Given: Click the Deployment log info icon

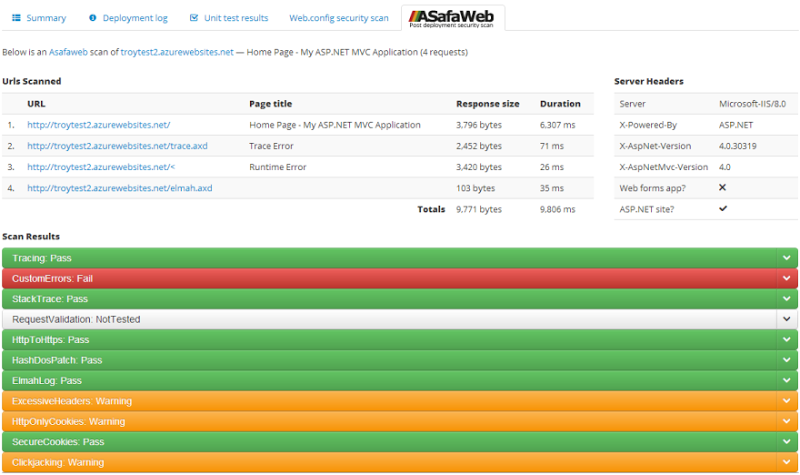Looking at the screenshot, I should [x=92, y=18].
